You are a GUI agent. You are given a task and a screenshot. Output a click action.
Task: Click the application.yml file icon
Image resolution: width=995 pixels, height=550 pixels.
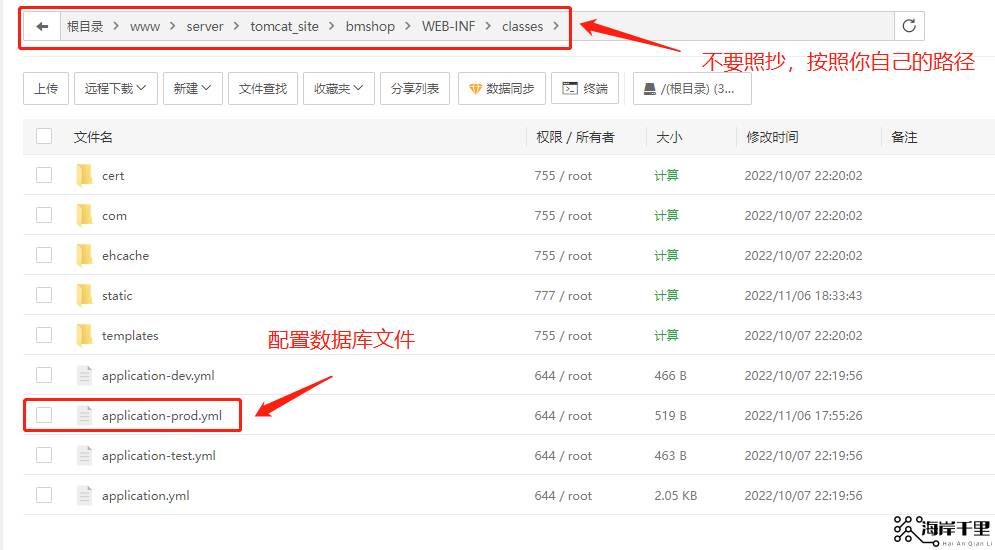click(x=84, y=496)
